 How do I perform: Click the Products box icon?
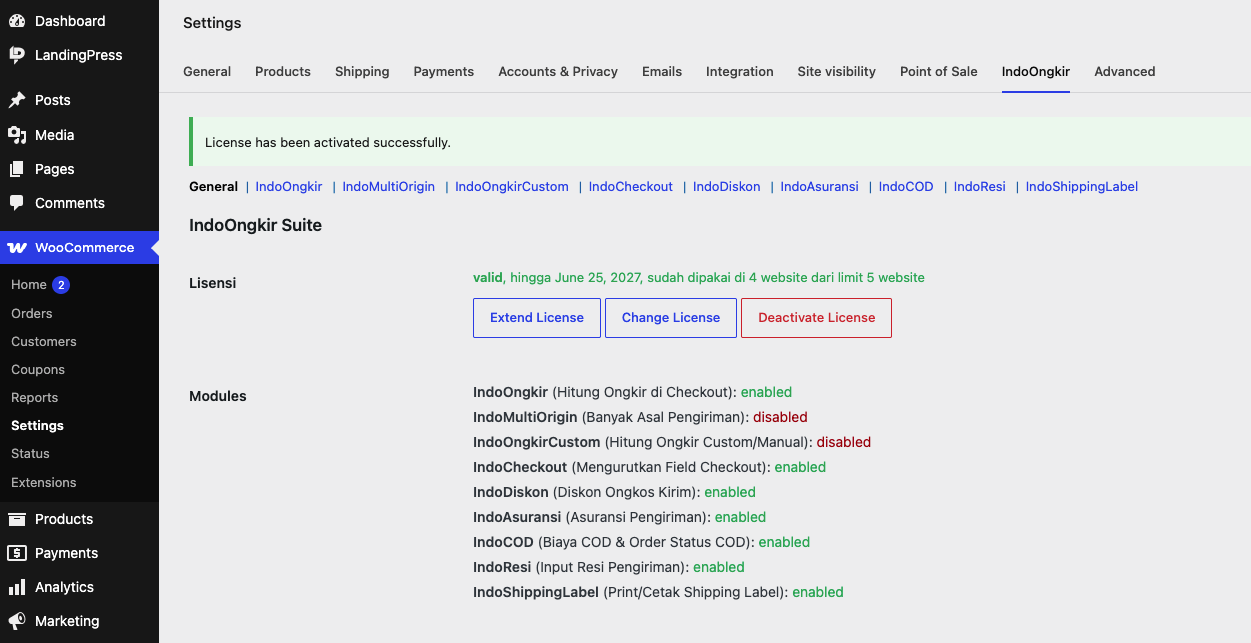[x=17, y=519]
